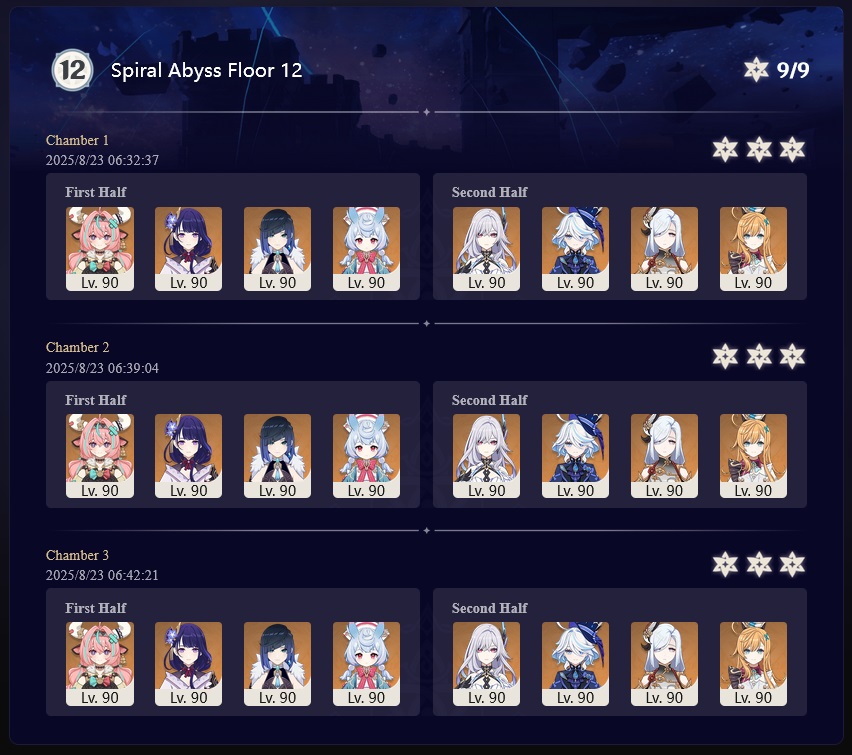Viewport: 852px width, 755px height.
Task: Click the last star of Chamber 3
Action: (792, 564)
